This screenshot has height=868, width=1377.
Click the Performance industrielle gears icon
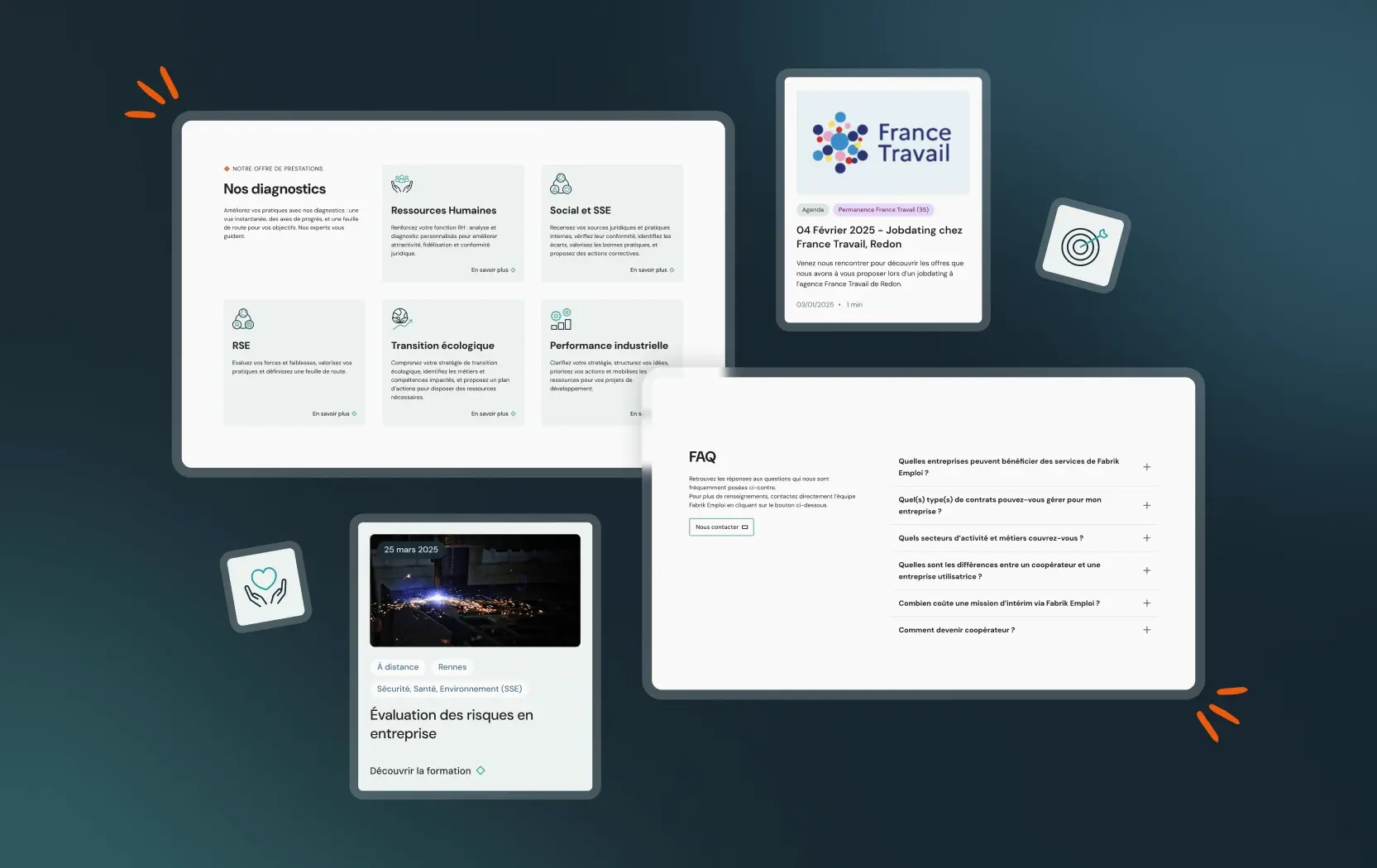561,319
